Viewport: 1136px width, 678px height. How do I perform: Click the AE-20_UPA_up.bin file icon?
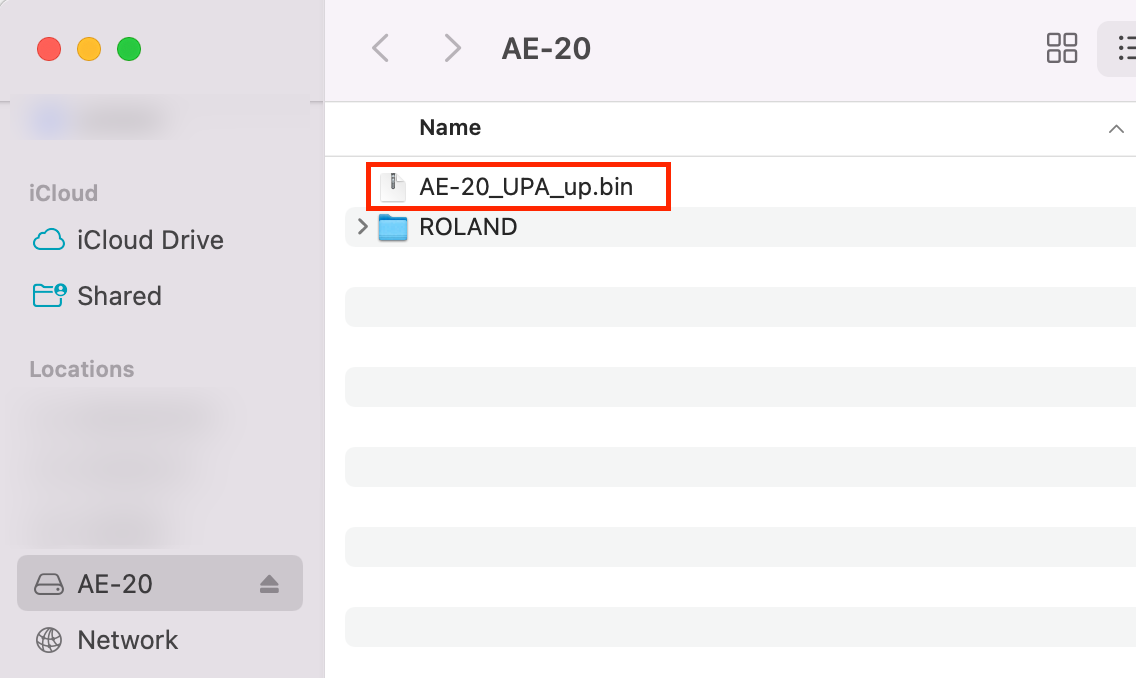coord(393,186)
